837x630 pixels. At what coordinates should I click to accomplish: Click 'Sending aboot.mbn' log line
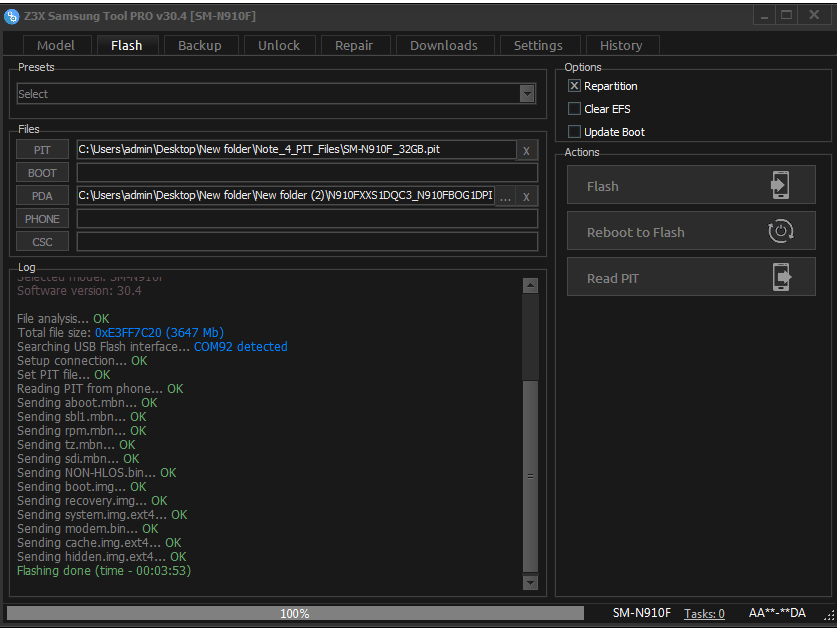coord(87,403)
